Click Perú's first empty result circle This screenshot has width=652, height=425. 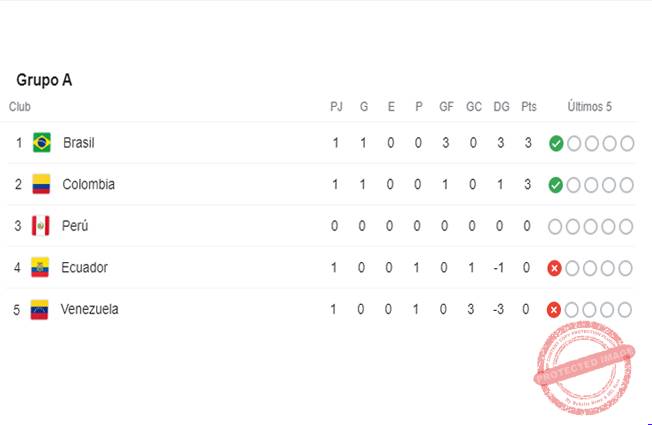[555, 227]
